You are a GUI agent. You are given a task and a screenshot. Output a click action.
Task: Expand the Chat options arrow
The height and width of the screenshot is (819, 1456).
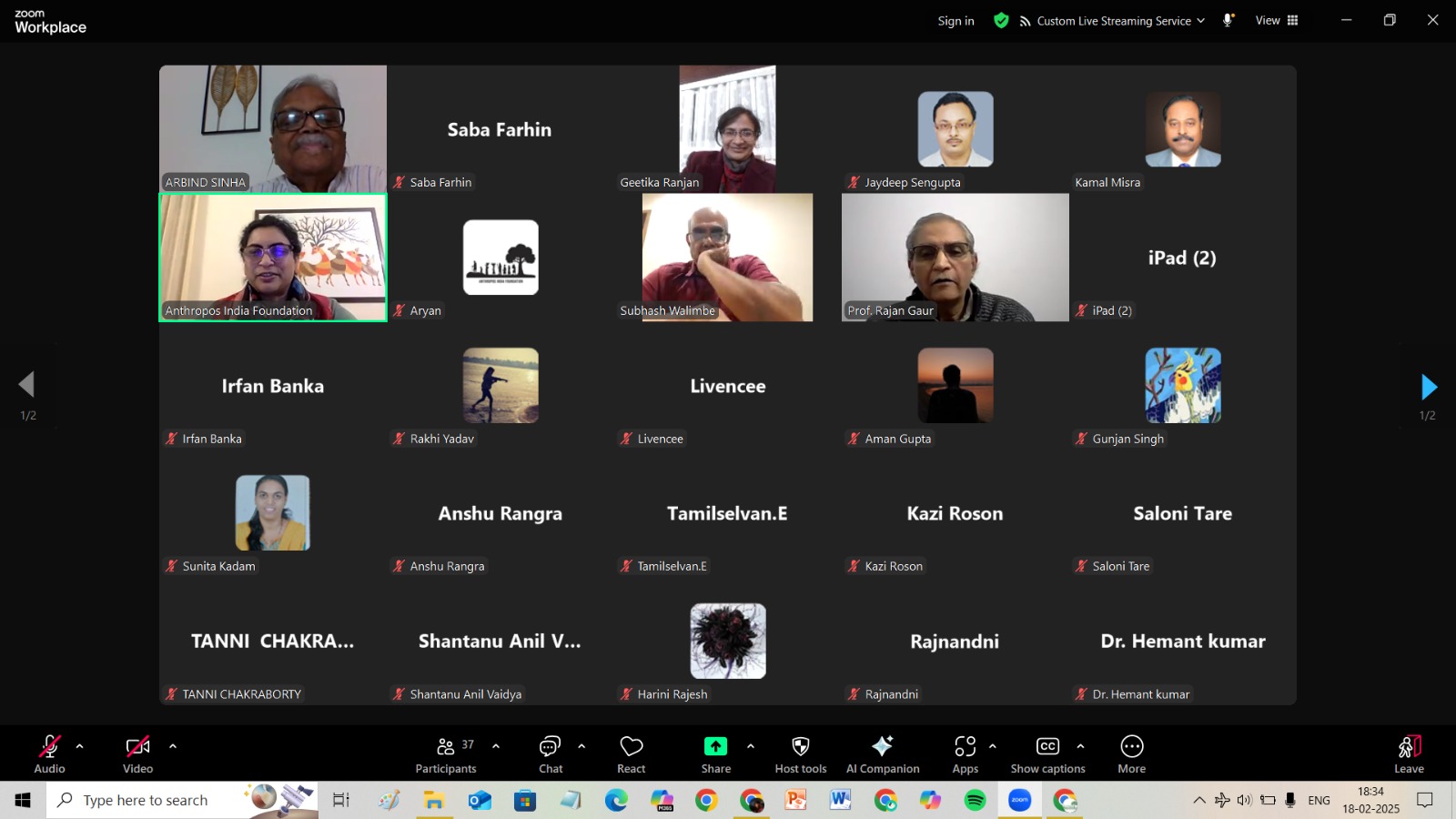(581, 746)
